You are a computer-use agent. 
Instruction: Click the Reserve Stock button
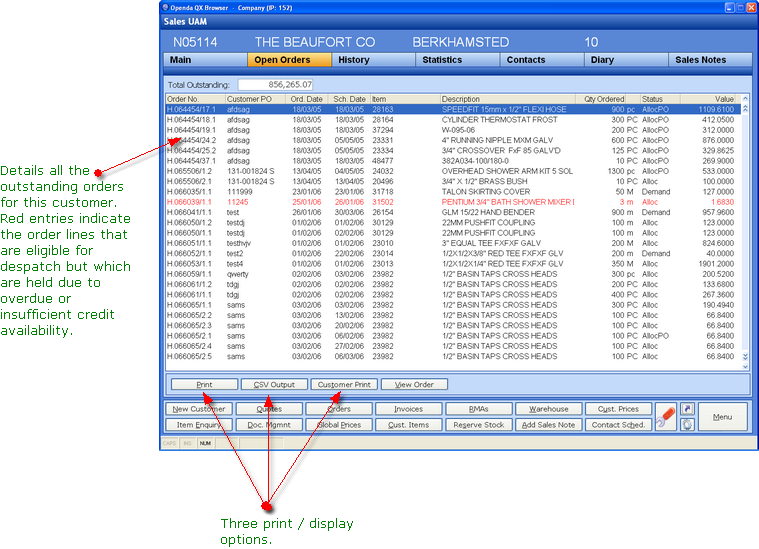(x=479, y=425)
